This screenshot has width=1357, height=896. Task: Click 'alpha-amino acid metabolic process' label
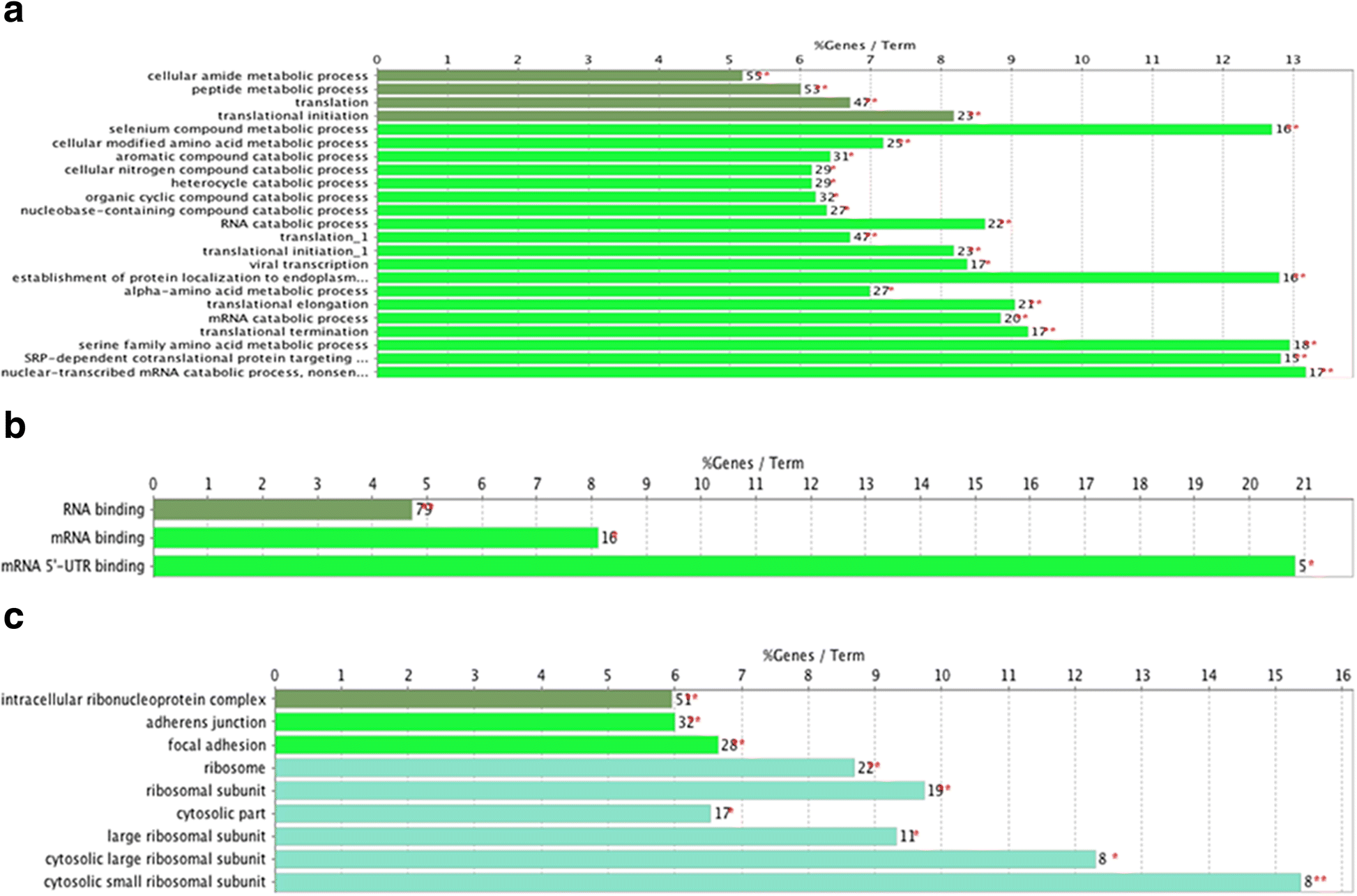pos(245,291)
